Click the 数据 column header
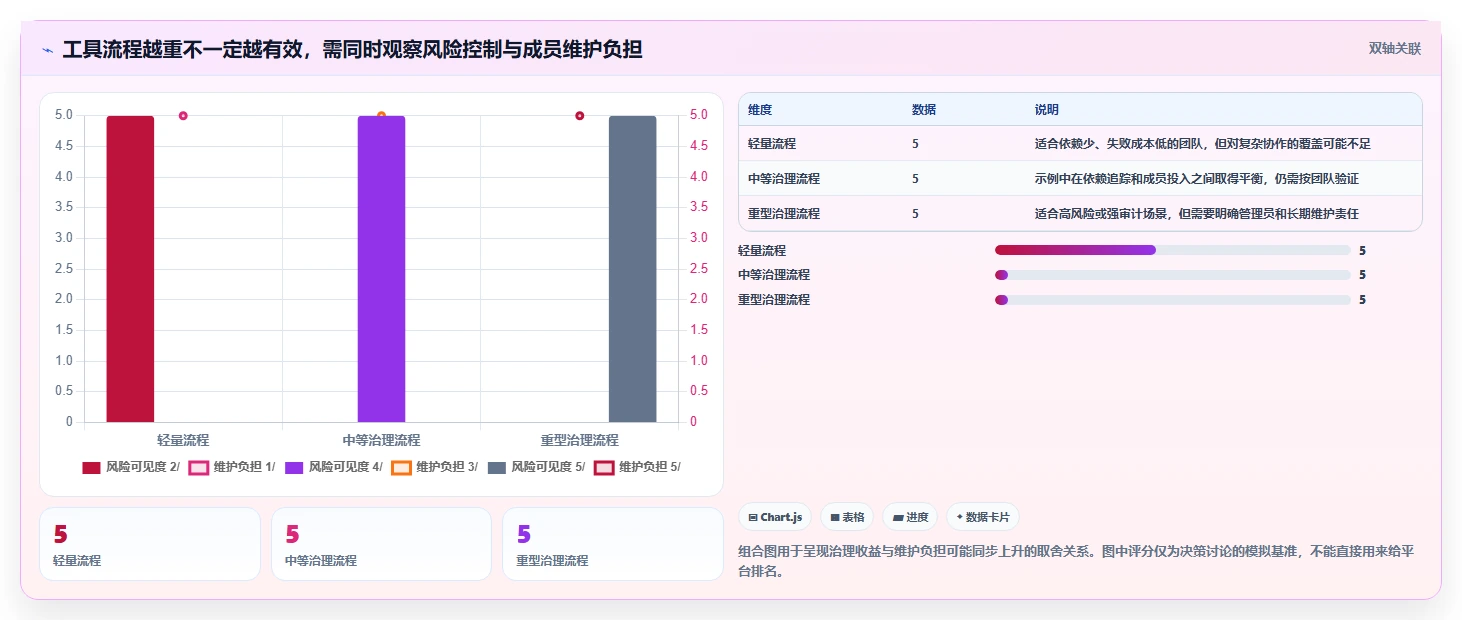 pos(924,110)
